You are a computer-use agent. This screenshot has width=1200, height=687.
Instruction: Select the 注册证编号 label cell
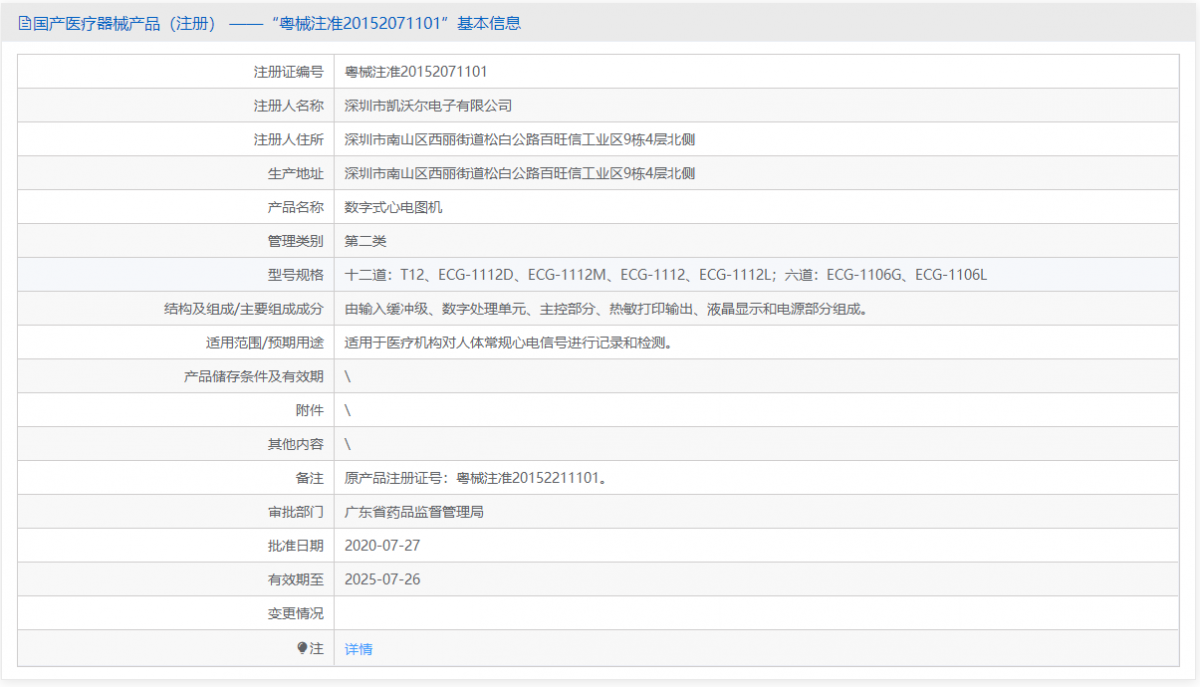click(x=176, y=72)
